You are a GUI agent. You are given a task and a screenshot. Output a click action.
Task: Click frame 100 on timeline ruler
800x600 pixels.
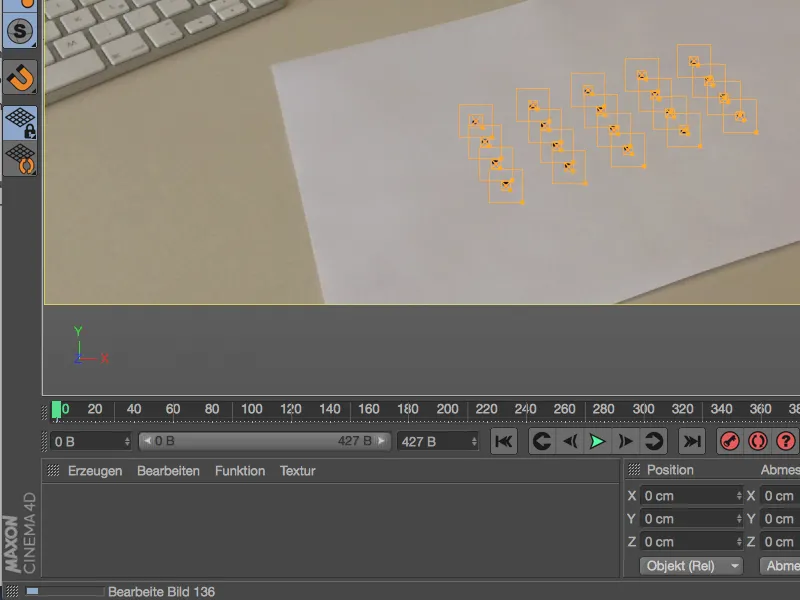[x=252, y=409]
